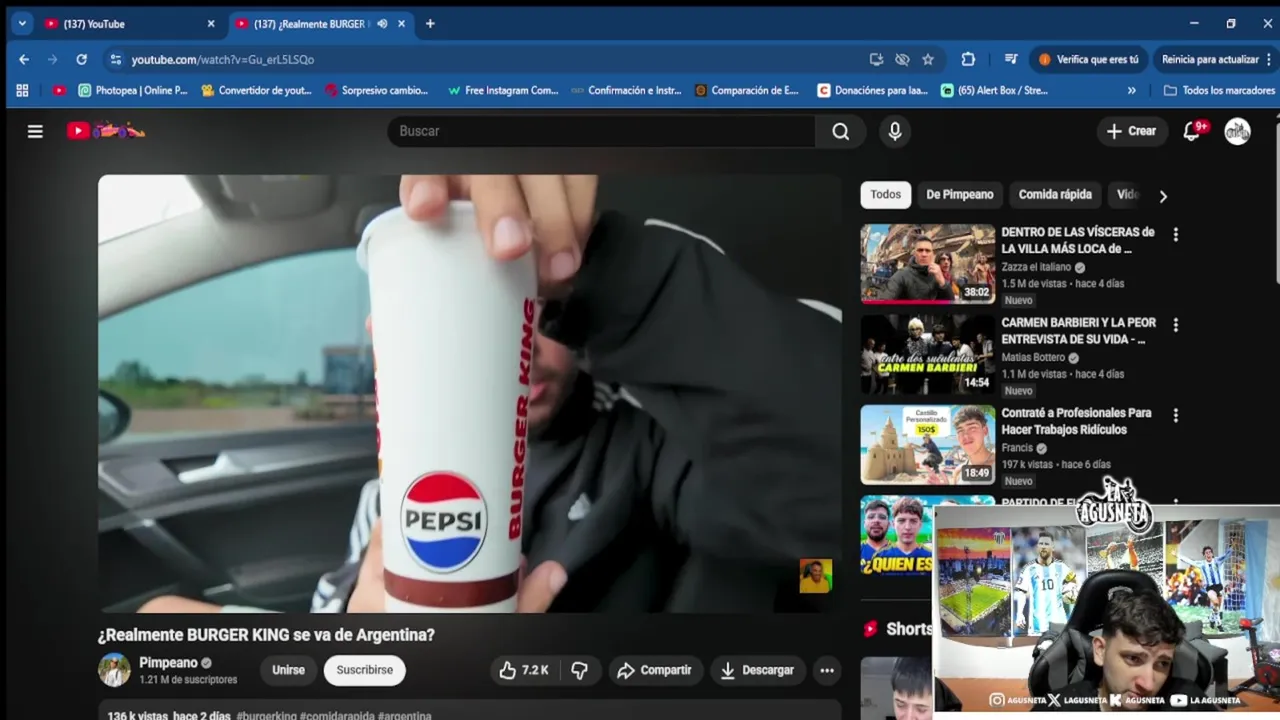Click the channel watermark in the video corner

(x=815, y=575)
